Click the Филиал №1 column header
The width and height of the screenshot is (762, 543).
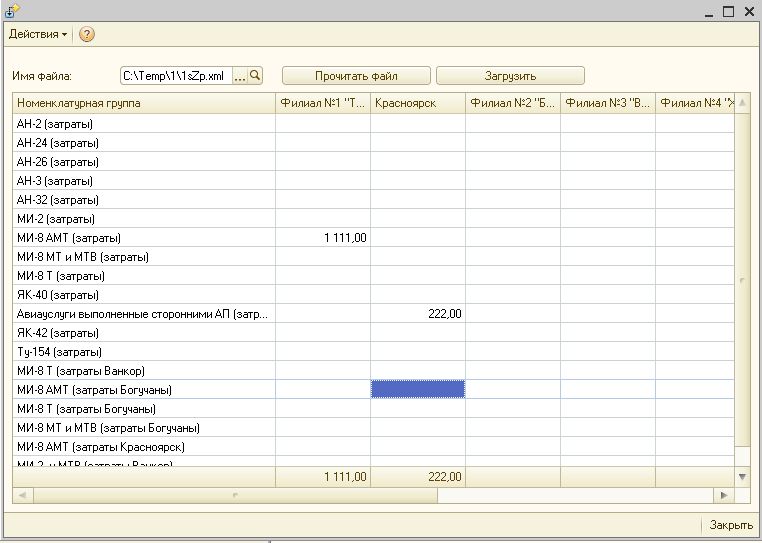coord(323,103)
